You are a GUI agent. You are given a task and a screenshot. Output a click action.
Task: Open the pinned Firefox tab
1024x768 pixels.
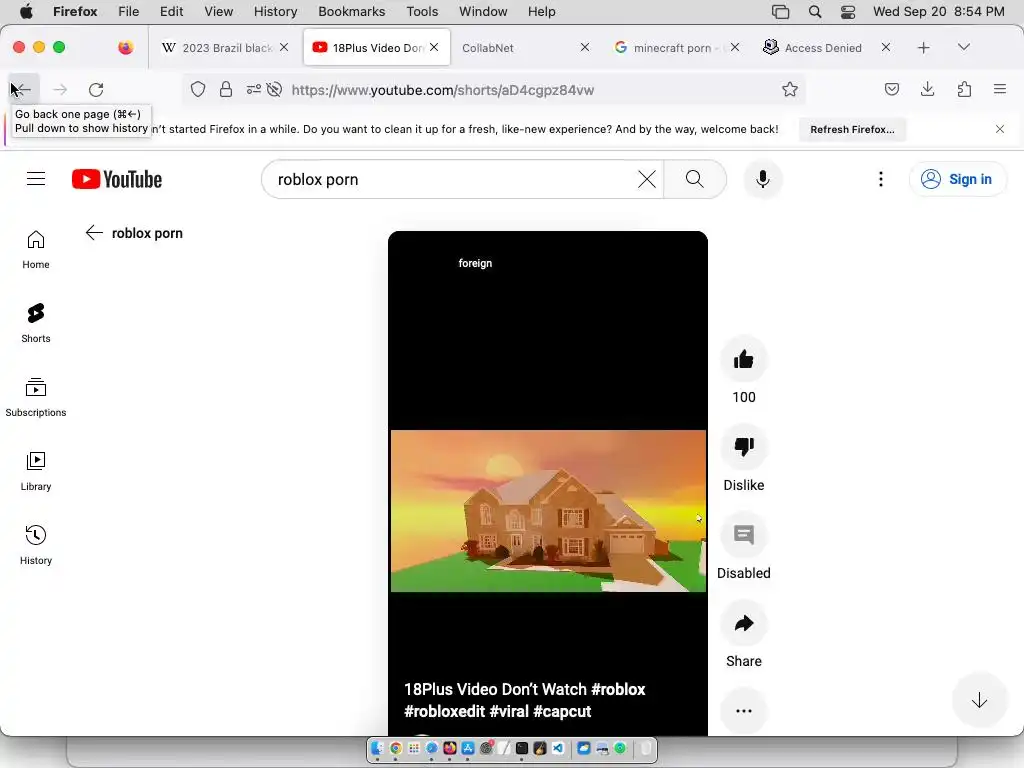[x=125, y=47]
